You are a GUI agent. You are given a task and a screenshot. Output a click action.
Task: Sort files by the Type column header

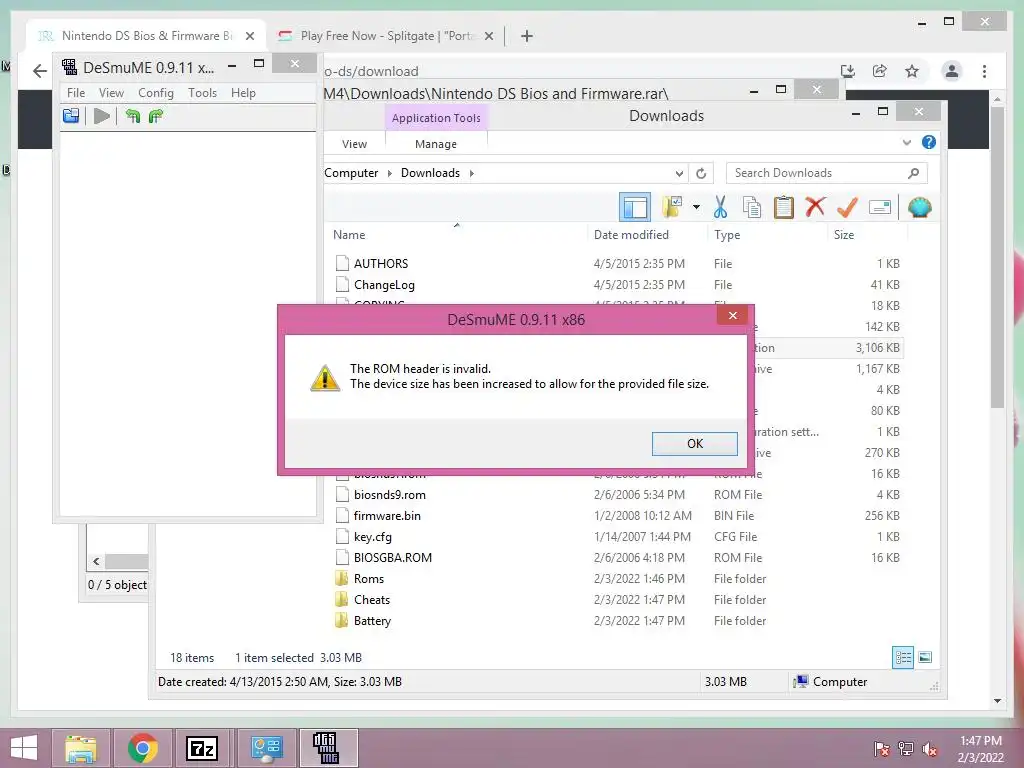(x=727, y=235)
